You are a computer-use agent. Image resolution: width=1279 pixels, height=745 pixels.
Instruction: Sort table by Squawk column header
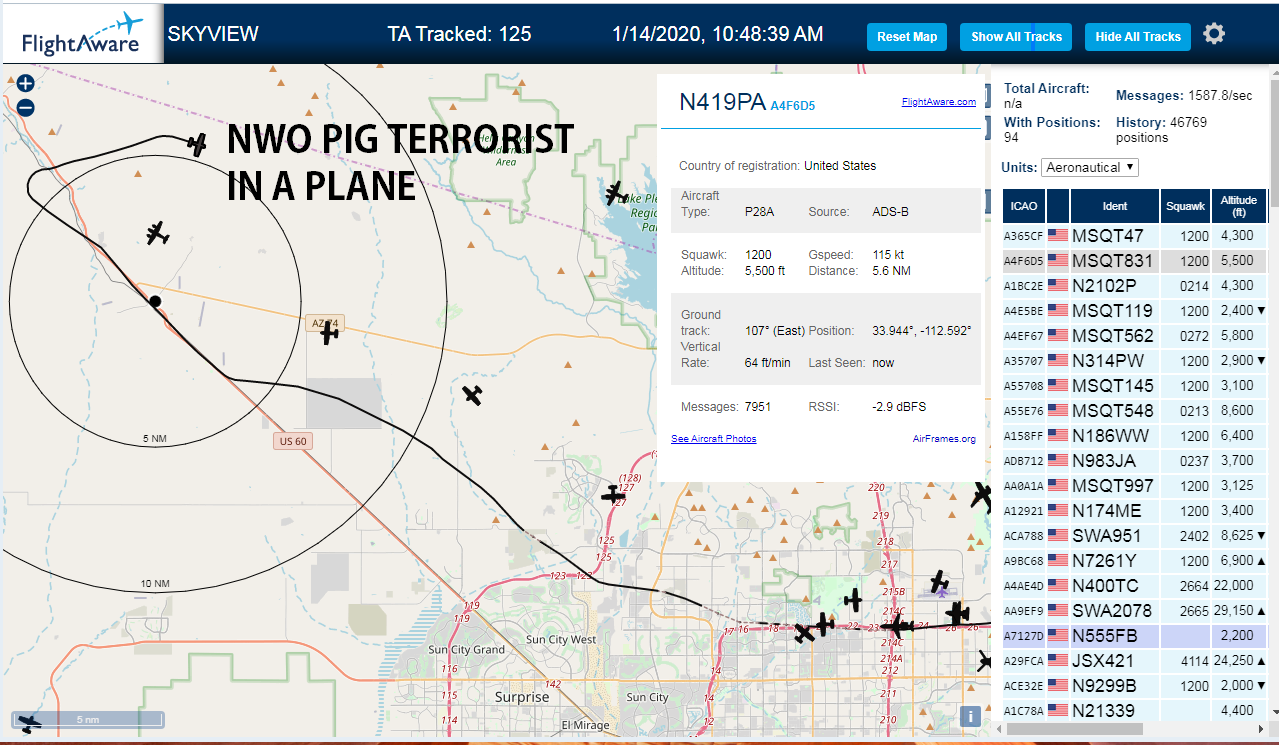pyautogui.click(x=1186, y=206)
